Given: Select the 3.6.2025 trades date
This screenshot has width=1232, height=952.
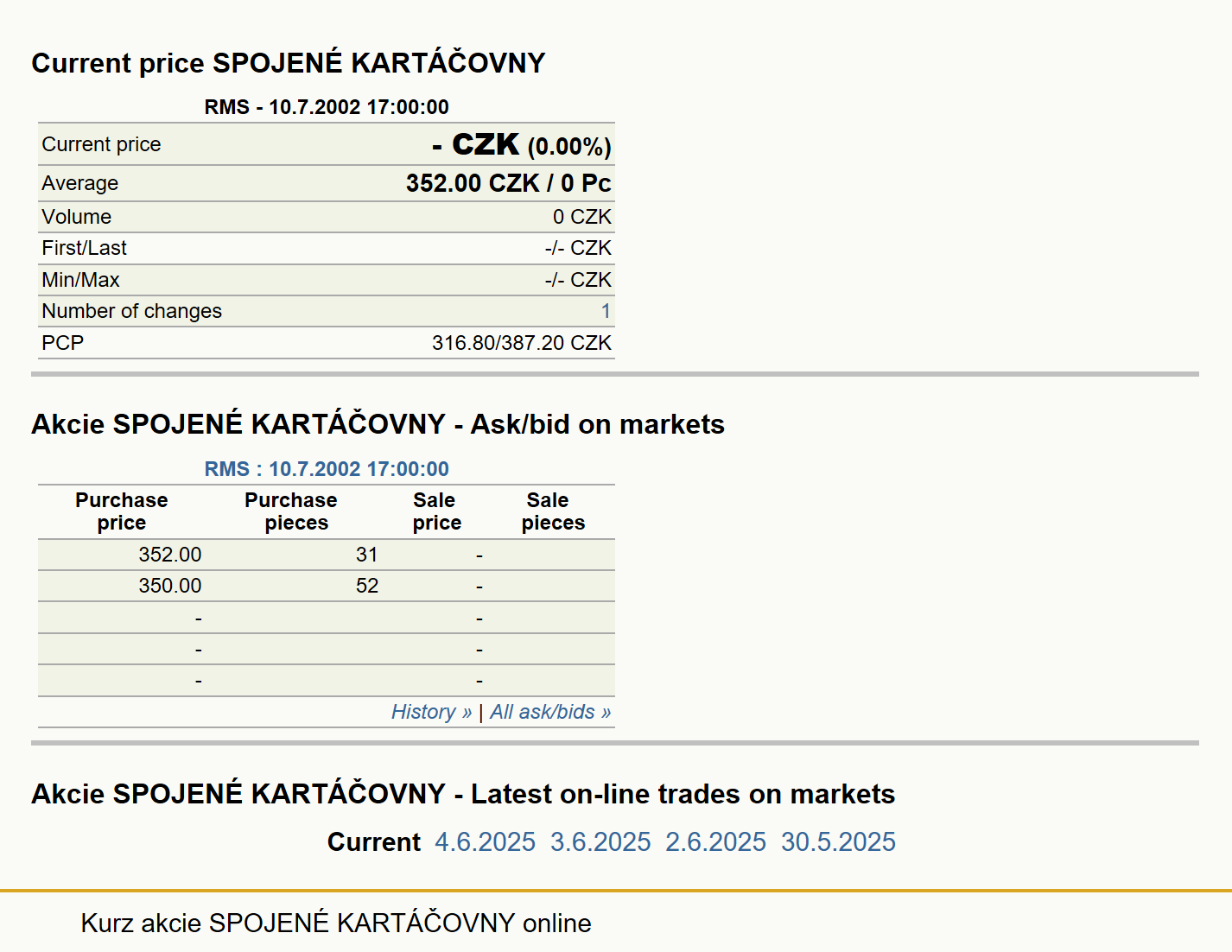Looking at the screenshot, I should coord(600,841).
